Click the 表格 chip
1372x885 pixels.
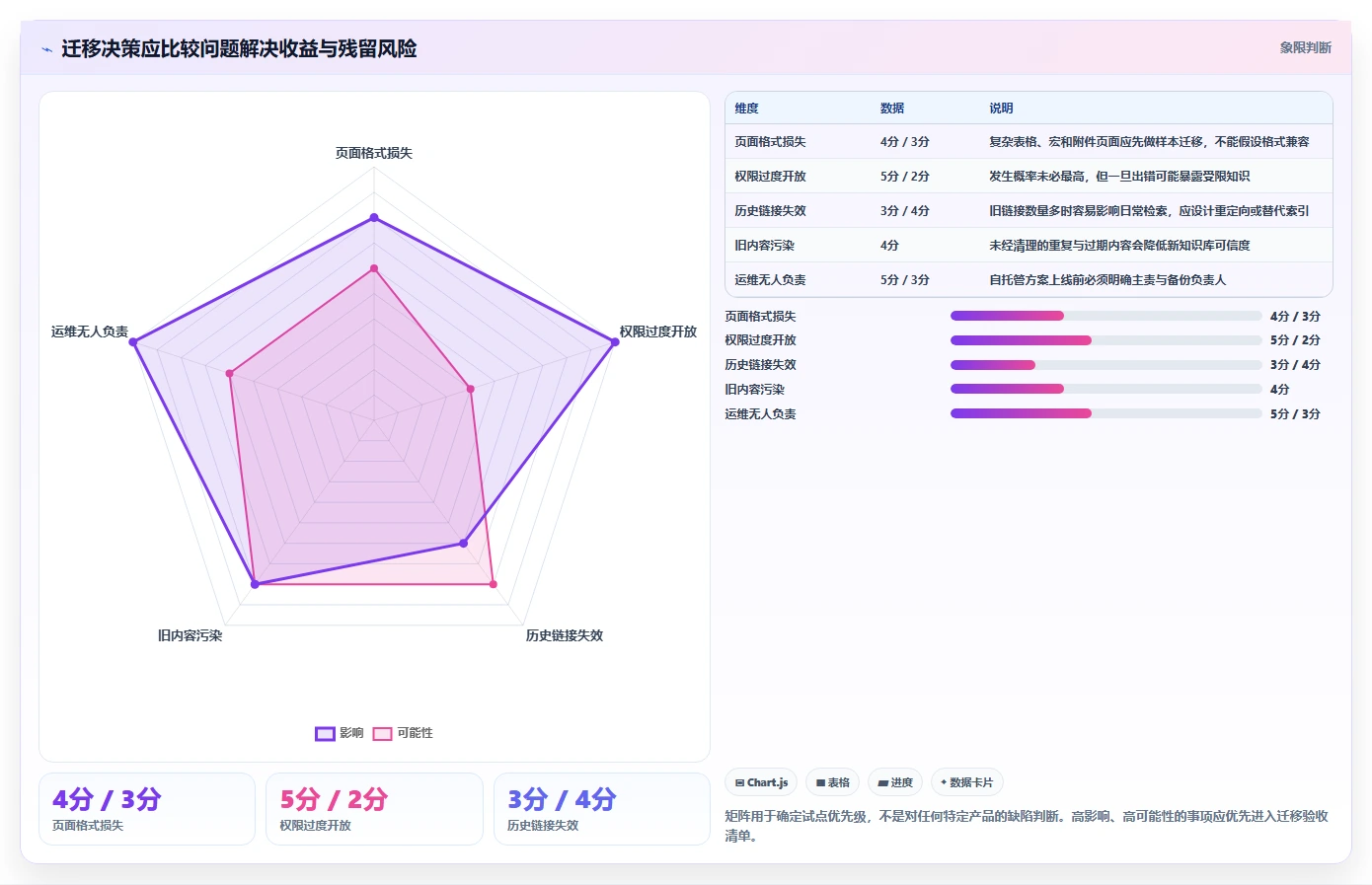[x=832, y=782]
